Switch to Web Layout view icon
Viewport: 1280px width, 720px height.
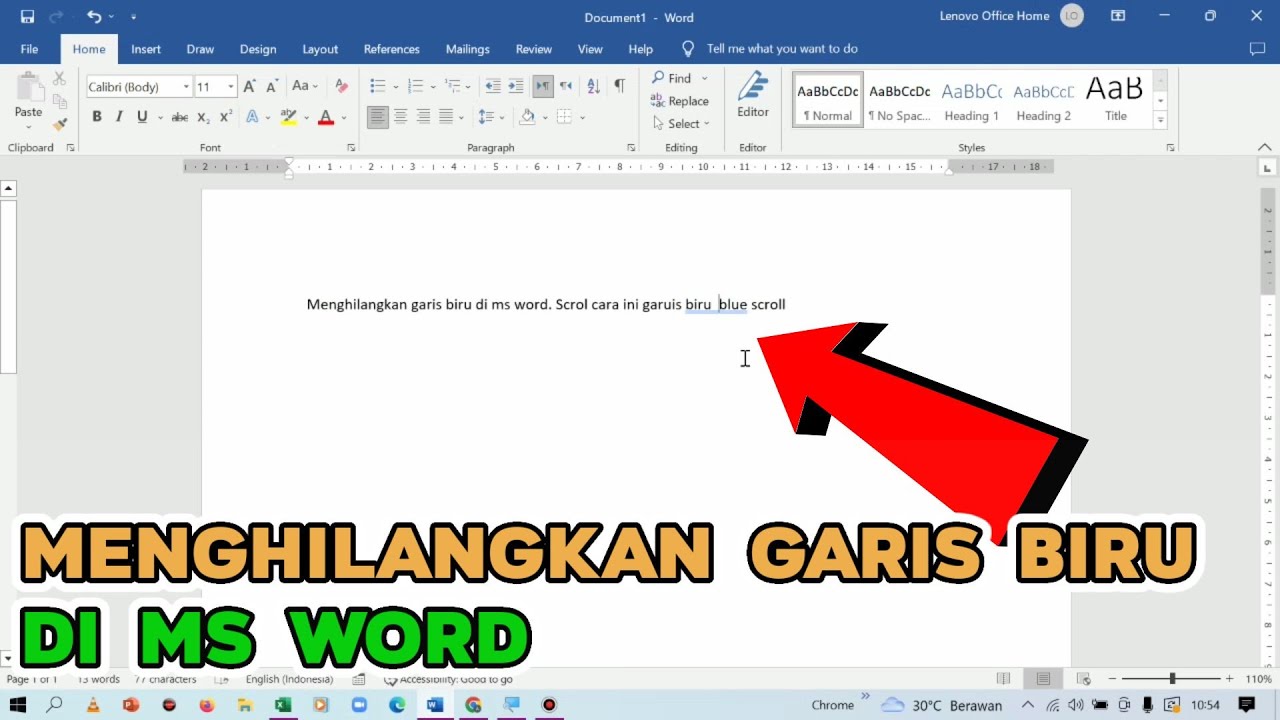[1082, 679]
